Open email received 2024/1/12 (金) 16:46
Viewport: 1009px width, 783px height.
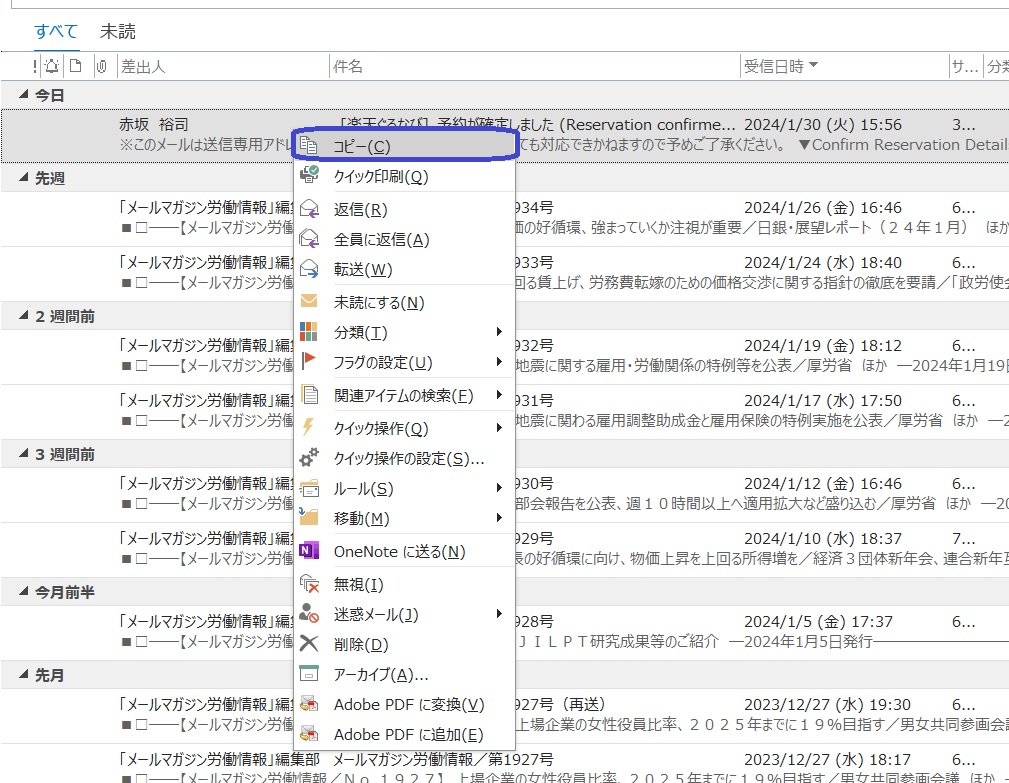click(504, 493)
